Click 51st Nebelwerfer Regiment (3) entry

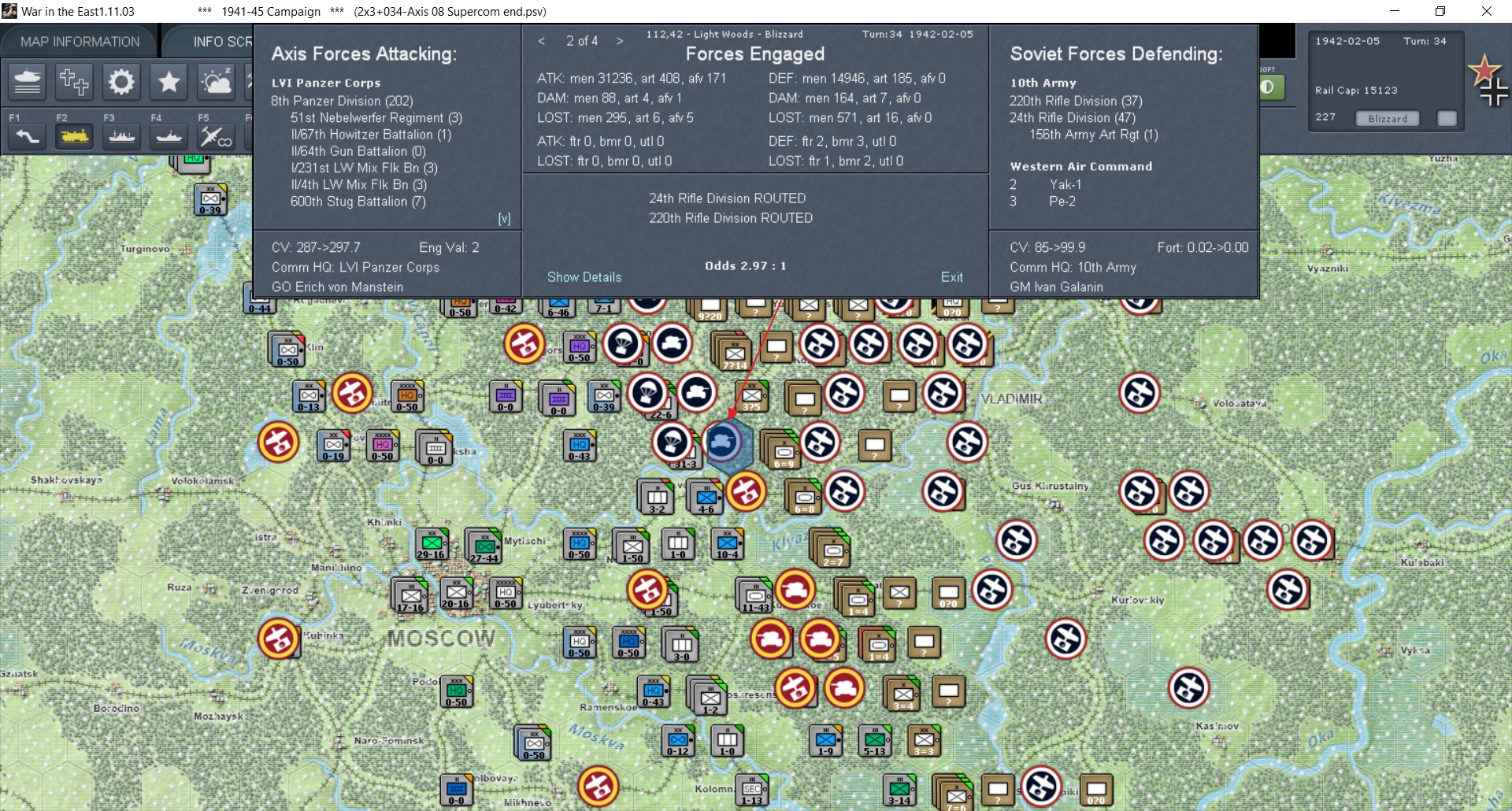point(376,118)
